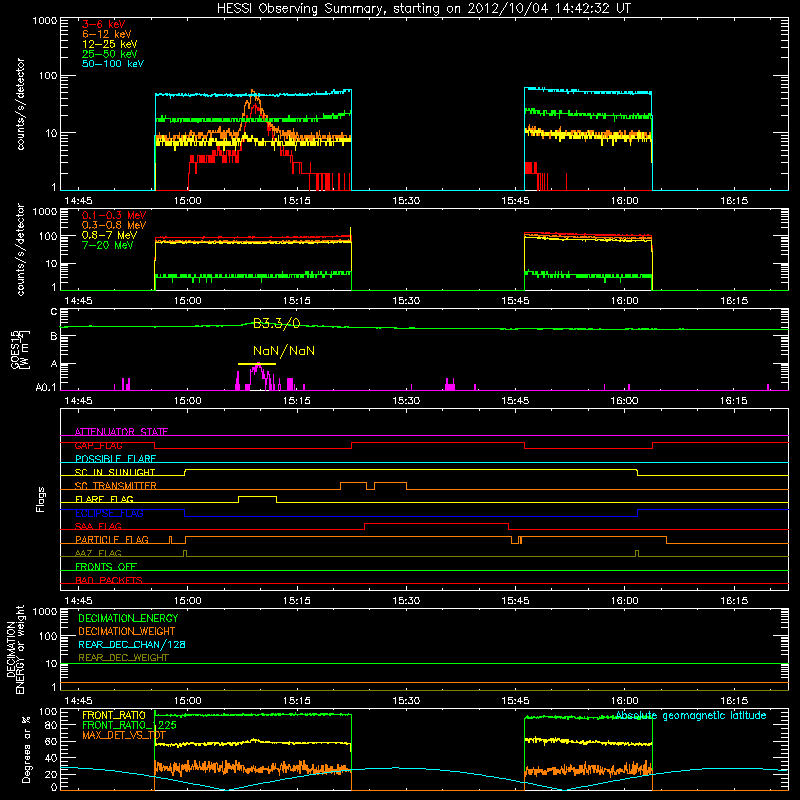The image size is (800, 800).
Task: Select the '3-6 keV' legend label
Action: [104, 24]
